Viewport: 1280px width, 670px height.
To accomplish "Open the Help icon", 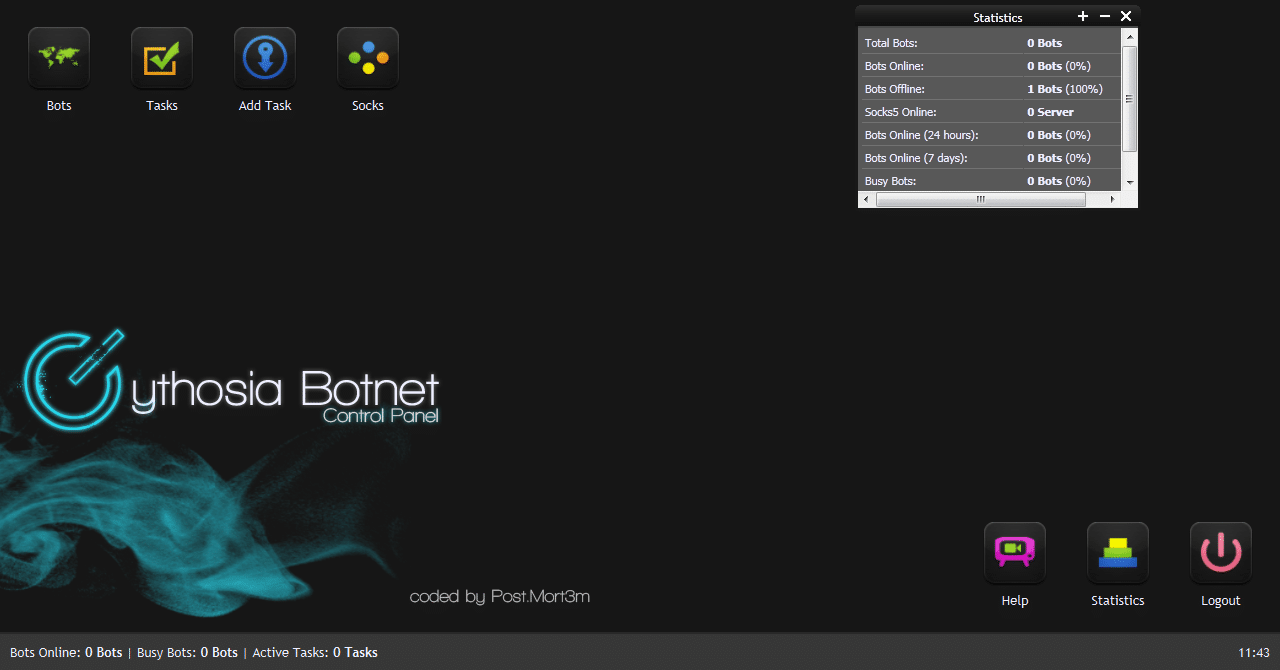I will 1015,553.
